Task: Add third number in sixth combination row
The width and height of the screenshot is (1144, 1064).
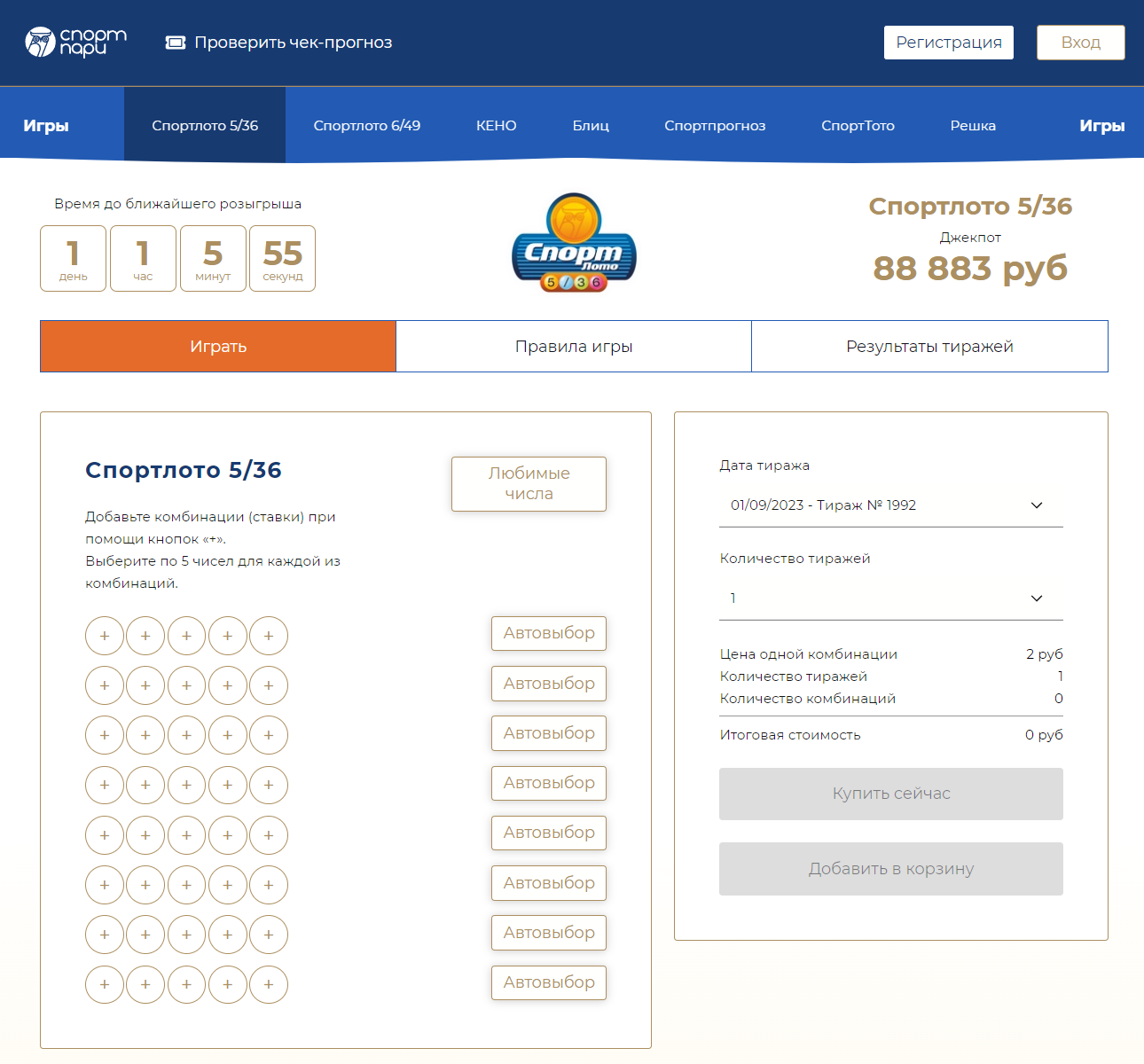Action: click(x=186, y=885)
